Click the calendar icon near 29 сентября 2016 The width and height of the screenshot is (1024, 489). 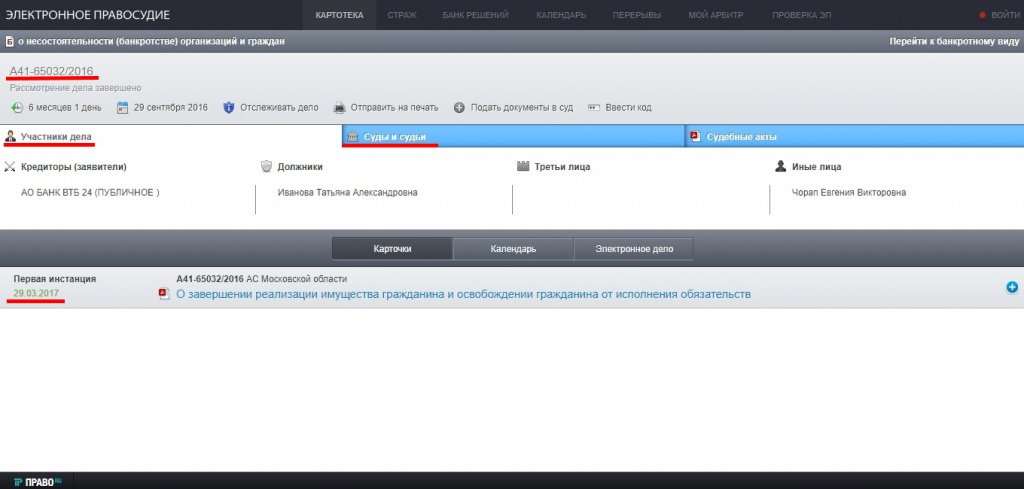(123, 107)
